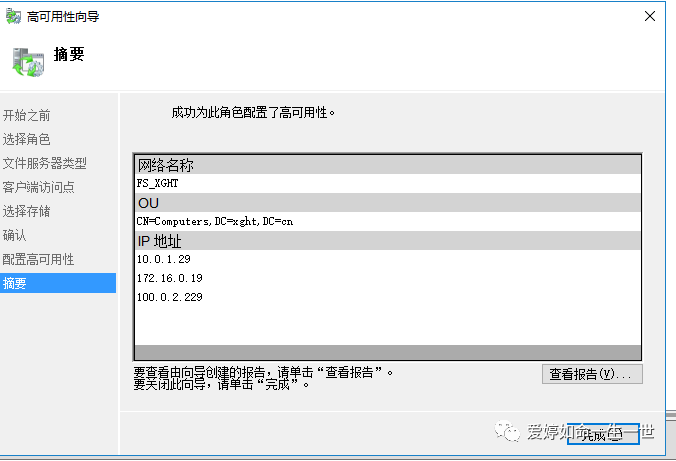Image resolution: width=676 pixels, height=461 pixels.
Task: Click the CN=Computers,DC=xght,DC=cn value
Action: (215, 222)
